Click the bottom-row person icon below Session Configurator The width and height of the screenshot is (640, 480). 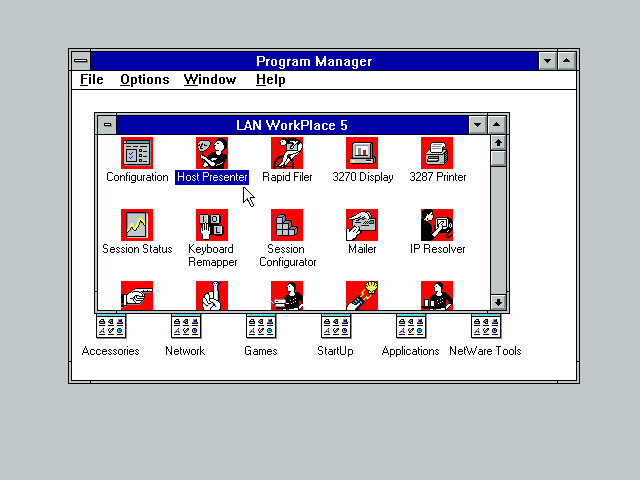click(287, 296)
